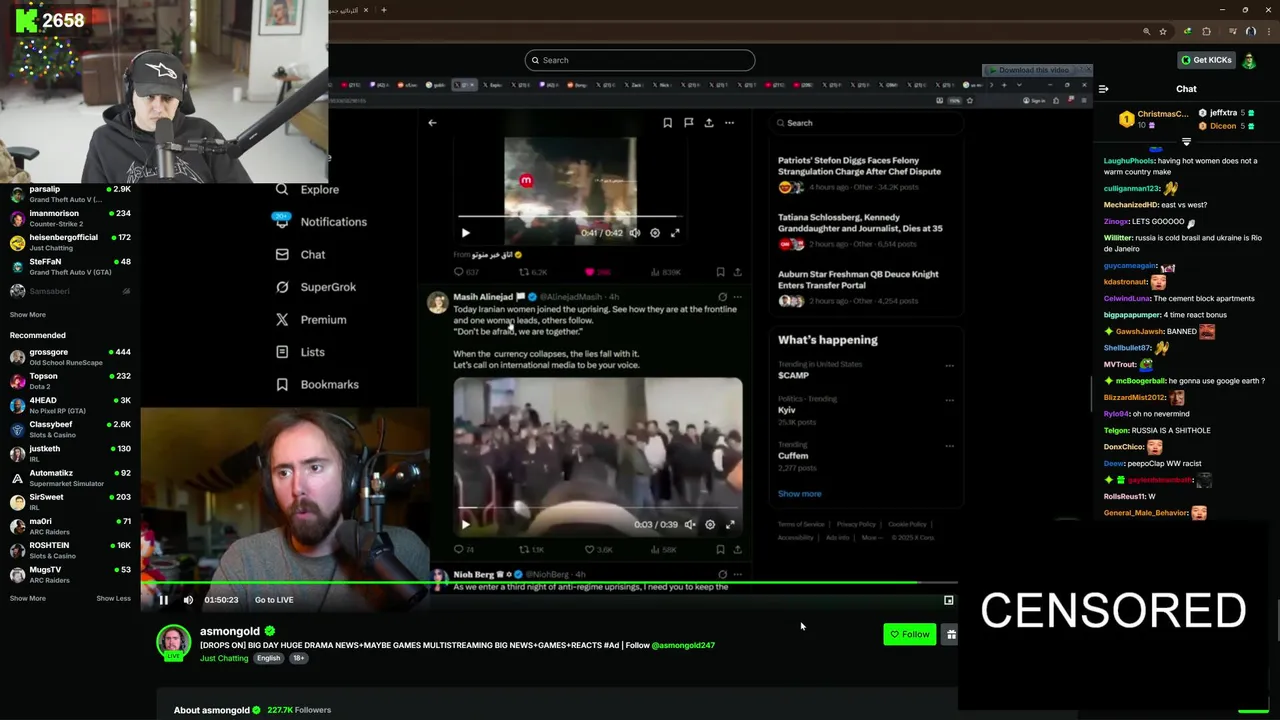Viewport: 1280px width, 720px height.
Task: Bookmark Masih Alinejad tweet
Action: tap(720, 550)
